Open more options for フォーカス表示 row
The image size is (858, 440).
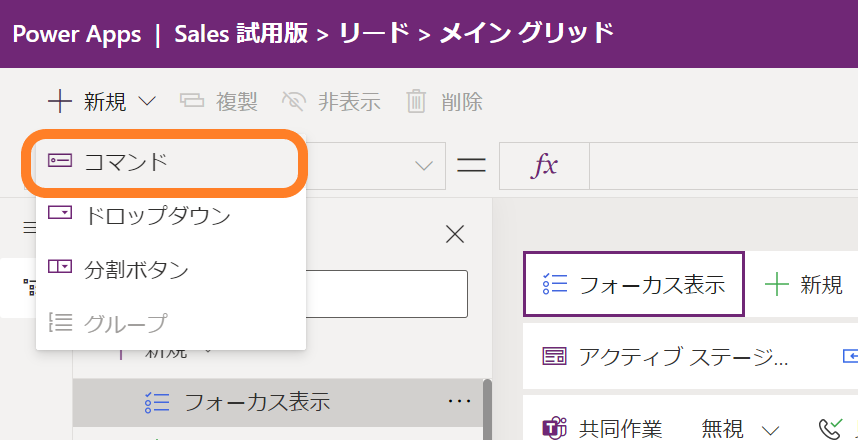[460, 402]
